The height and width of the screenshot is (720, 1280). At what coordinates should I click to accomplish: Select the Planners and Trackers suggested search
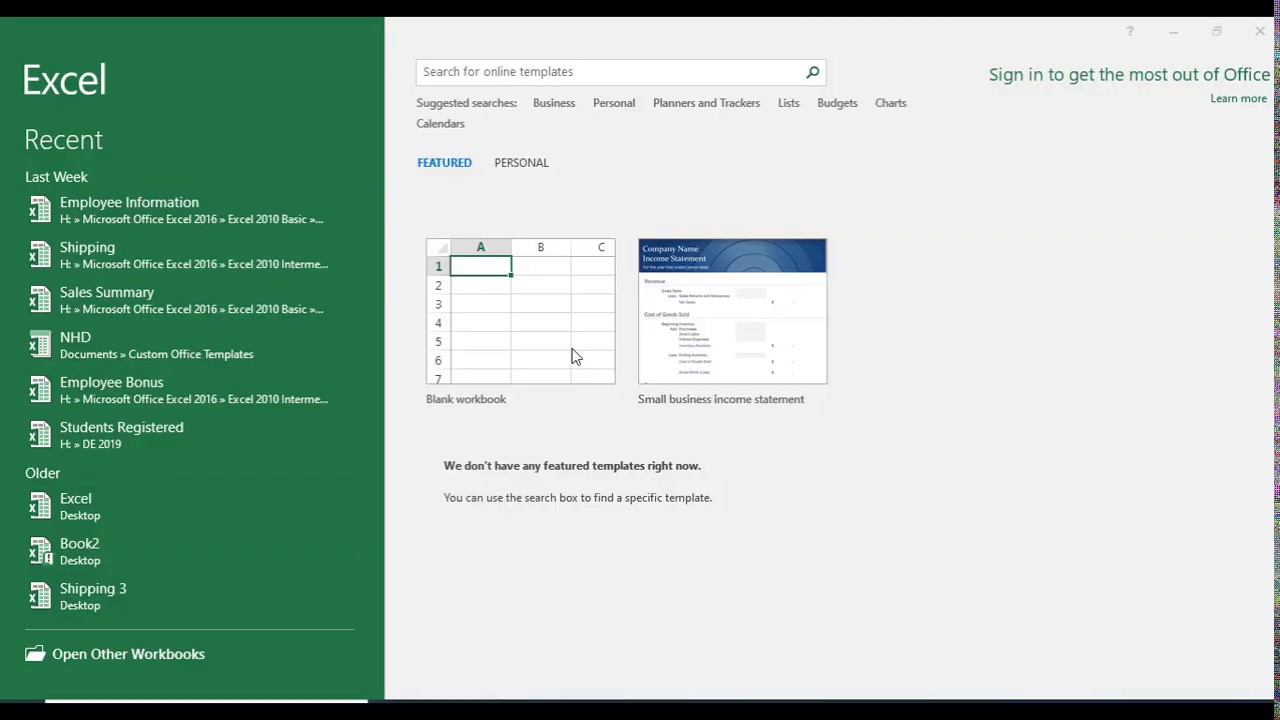[x=706, y=103]
